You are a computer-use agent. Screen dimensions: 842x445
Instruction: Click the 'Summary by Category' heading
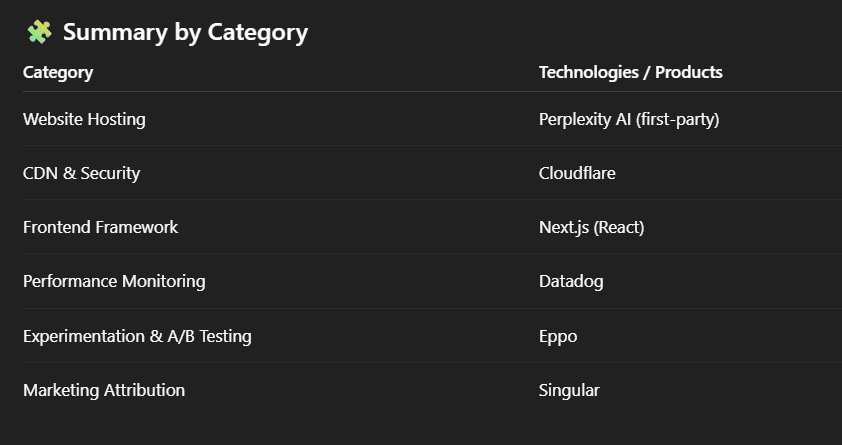(185, 32)
